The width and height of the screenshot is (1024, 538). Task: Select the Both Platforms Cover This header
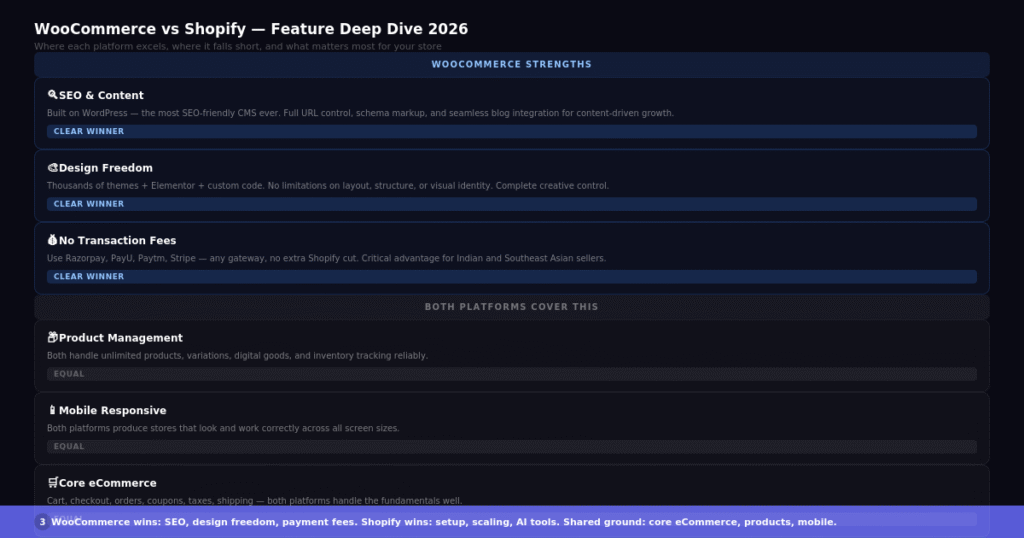tap(511, 307)
